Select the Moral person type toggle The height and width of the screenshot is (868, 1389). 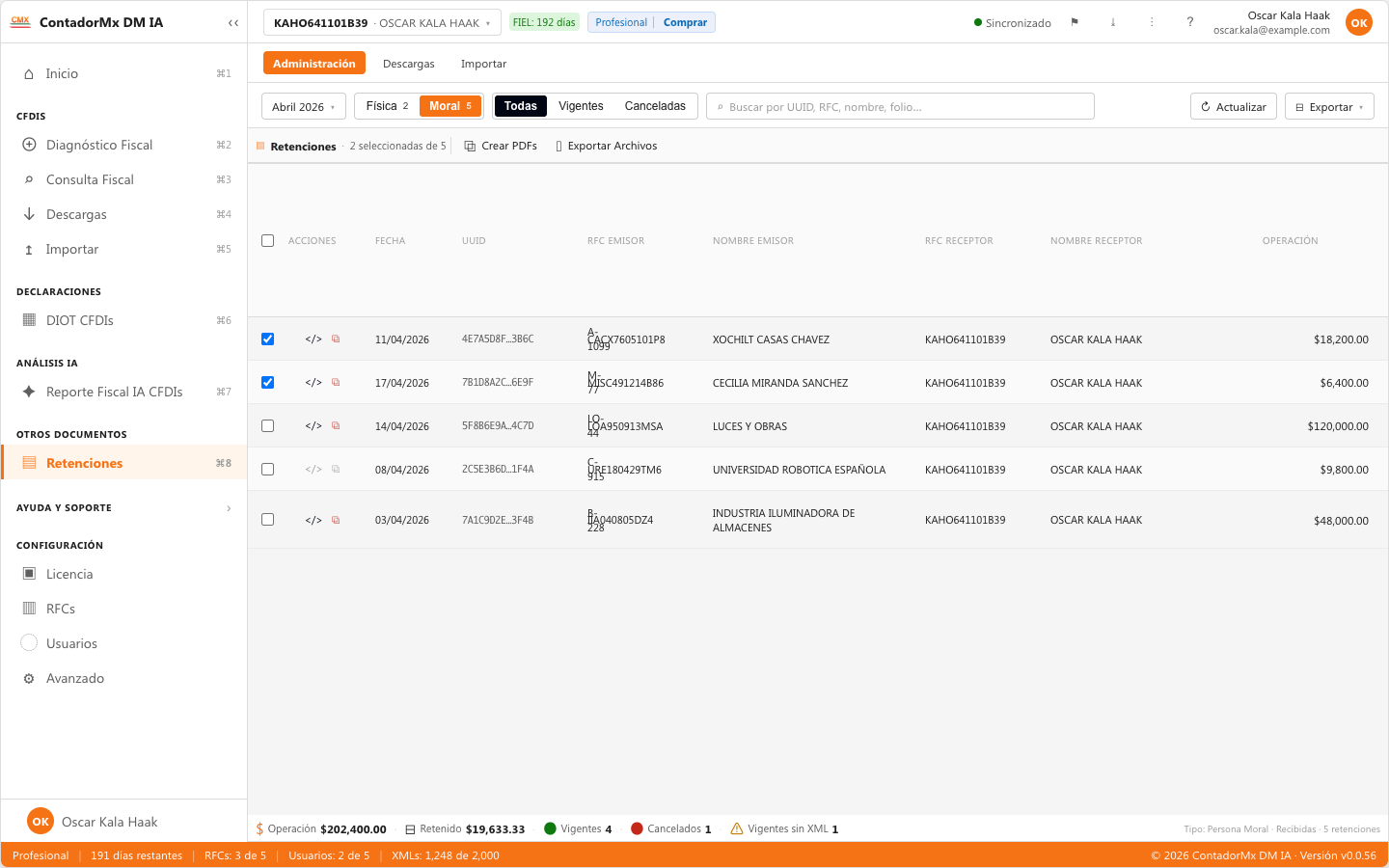(450, 106)
